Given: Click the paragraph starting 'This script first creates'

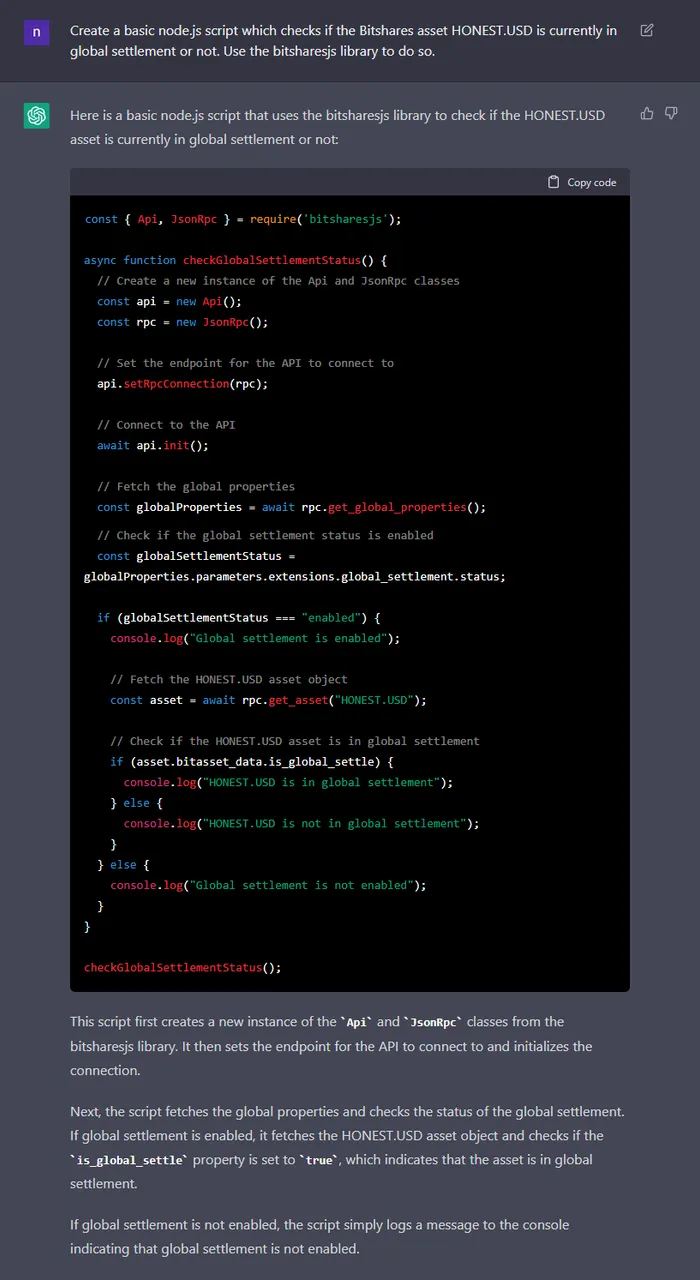Looking at the screenshot, I should tap(331, 1046).
